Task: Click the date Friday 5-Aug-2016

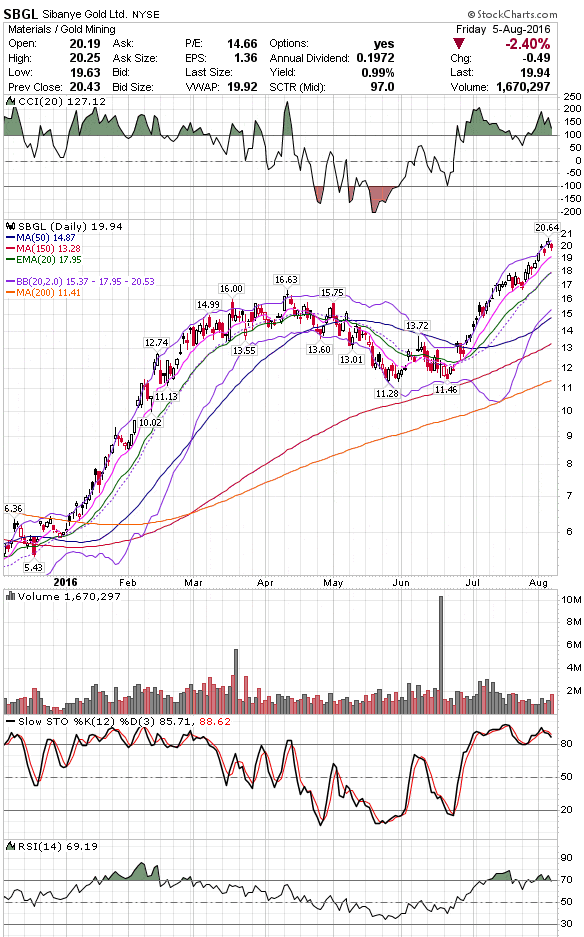Action: pyautogui.click(x=503, y=29)
